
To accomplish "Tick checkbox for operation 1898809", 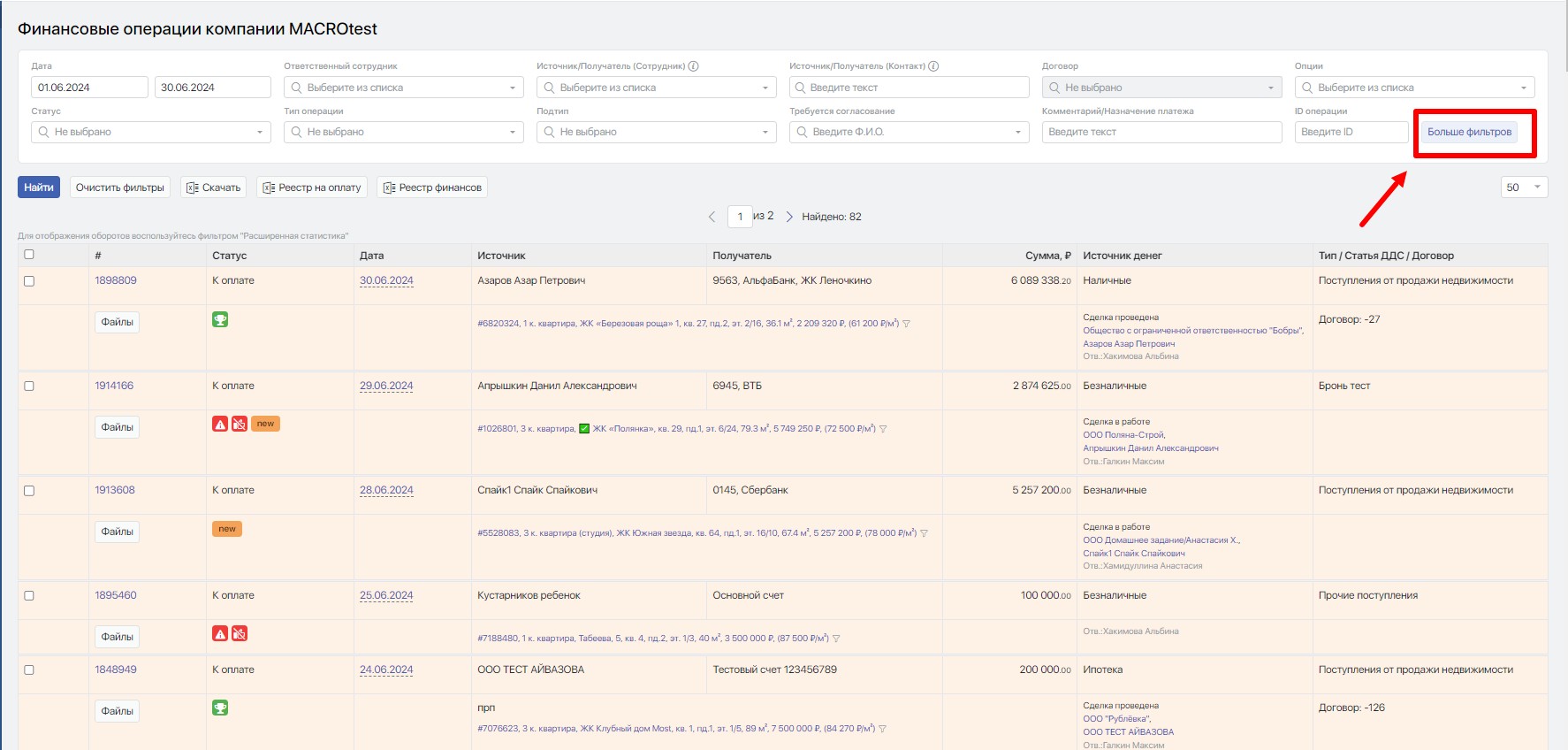I will [x=29, y=281].
